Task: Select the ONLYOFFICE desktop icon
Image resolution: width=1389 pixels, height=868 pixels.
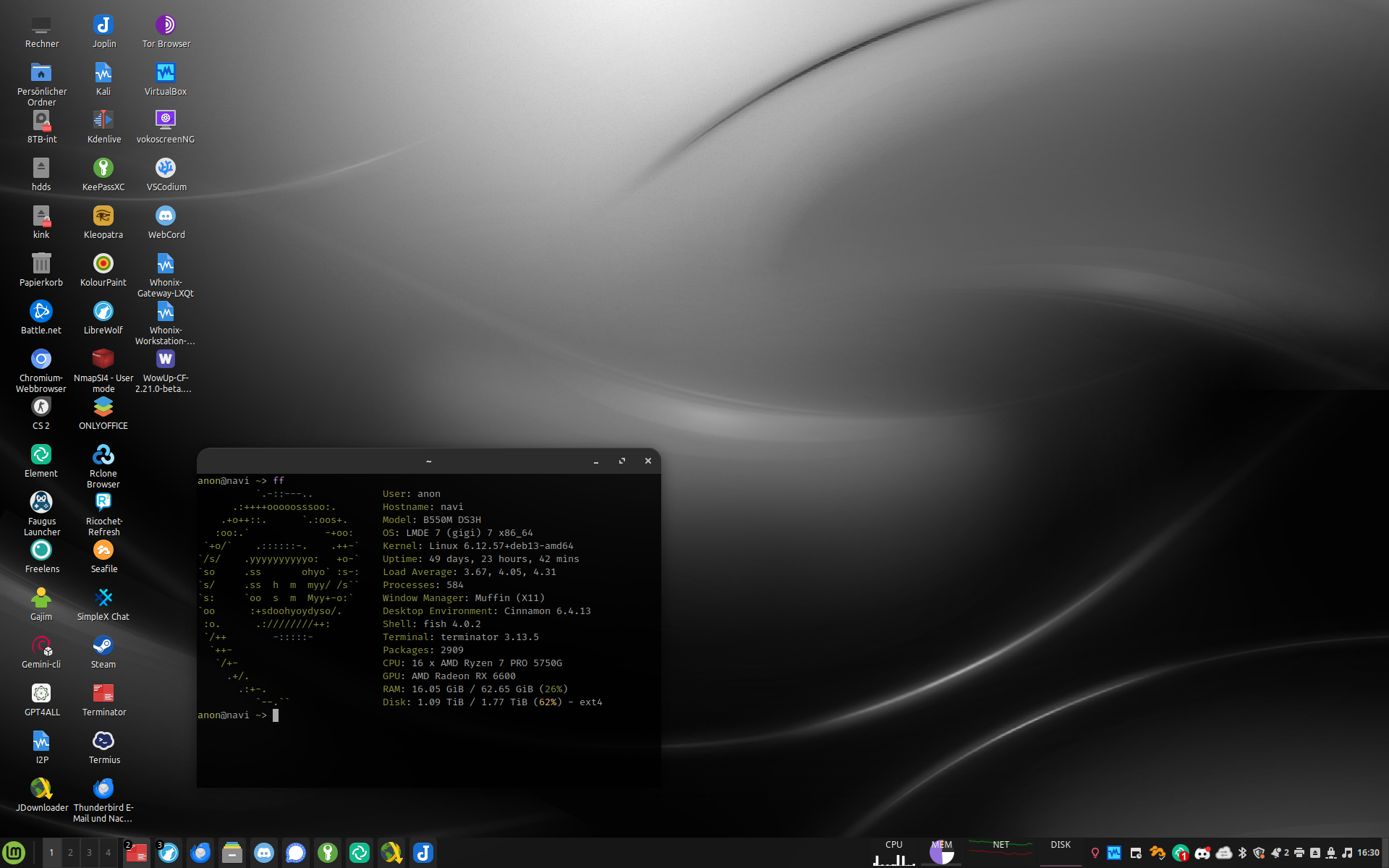Action: 103,407
